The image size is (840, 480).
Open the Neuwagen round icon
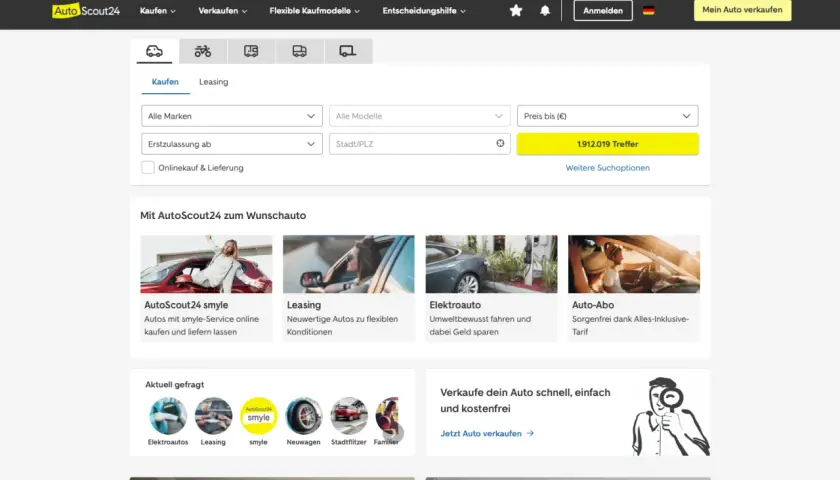(303, 416)
